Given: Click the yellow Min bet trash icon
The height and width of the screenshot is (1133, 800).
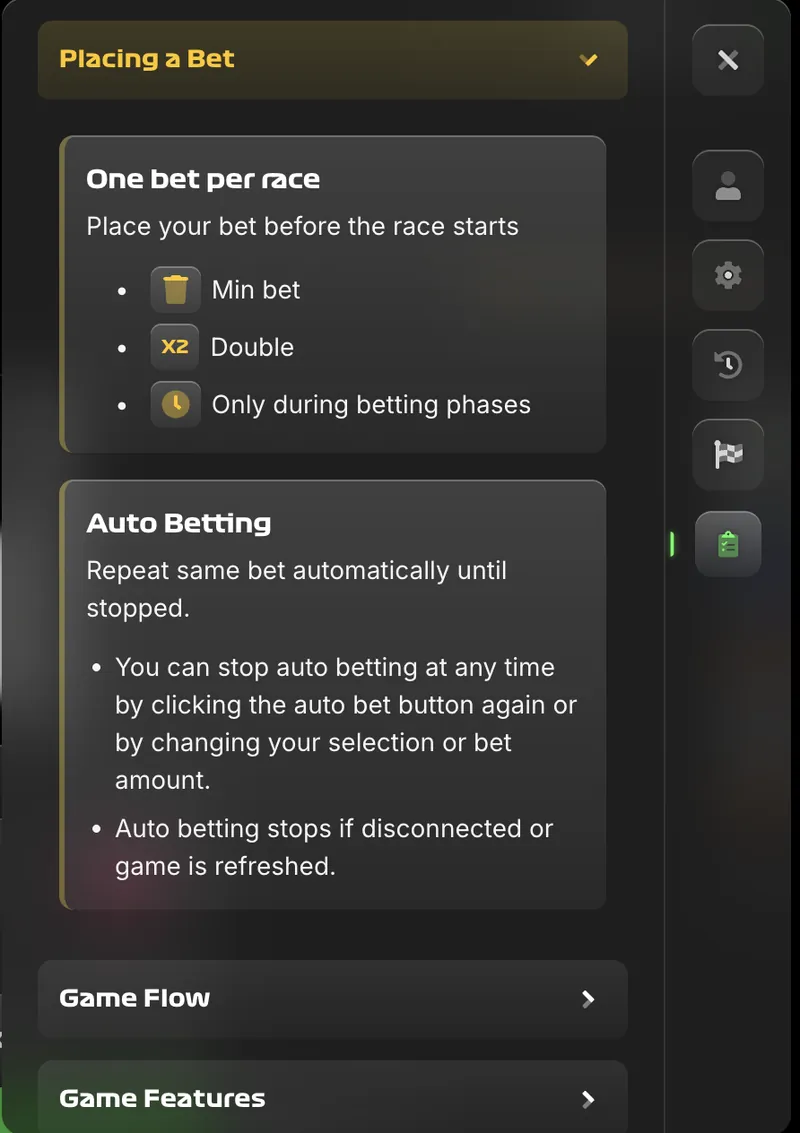Looking at the screenshot, I should coord(175,289).
